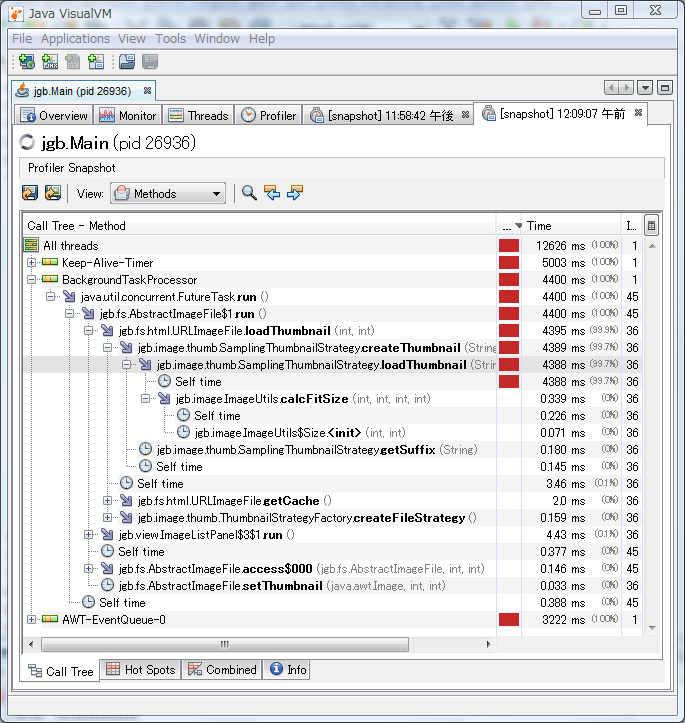Click the 4388 ms Self time cell

tap(571, 381)
